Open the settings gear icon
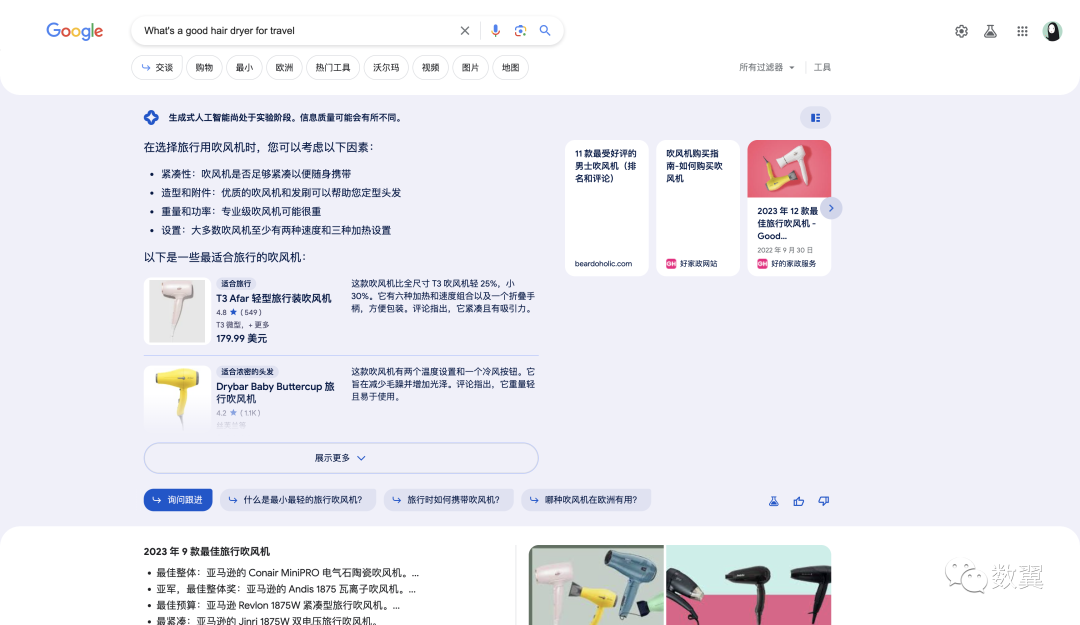 click(962, 31)
